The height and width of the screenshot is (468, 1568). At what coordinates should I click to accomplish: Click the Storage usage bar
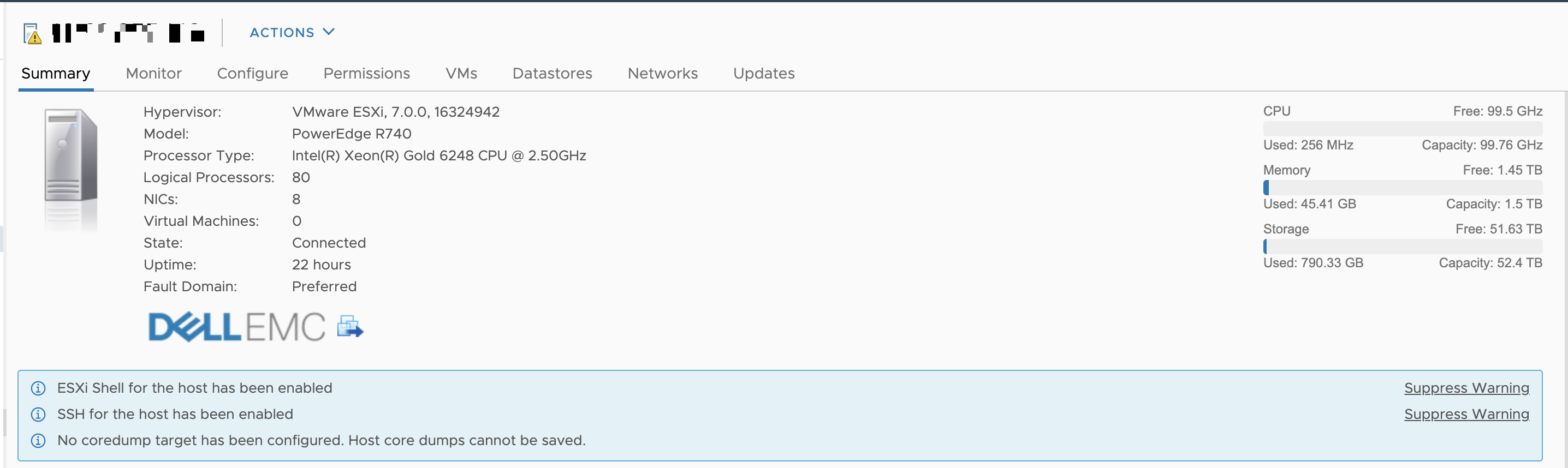click(x=1403, y=246)
